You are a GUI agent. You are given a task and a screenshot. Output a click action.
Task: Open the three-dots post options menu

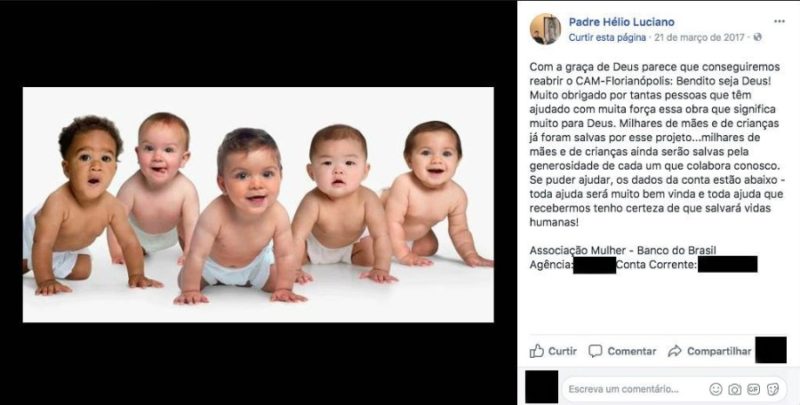pos(779,21)
